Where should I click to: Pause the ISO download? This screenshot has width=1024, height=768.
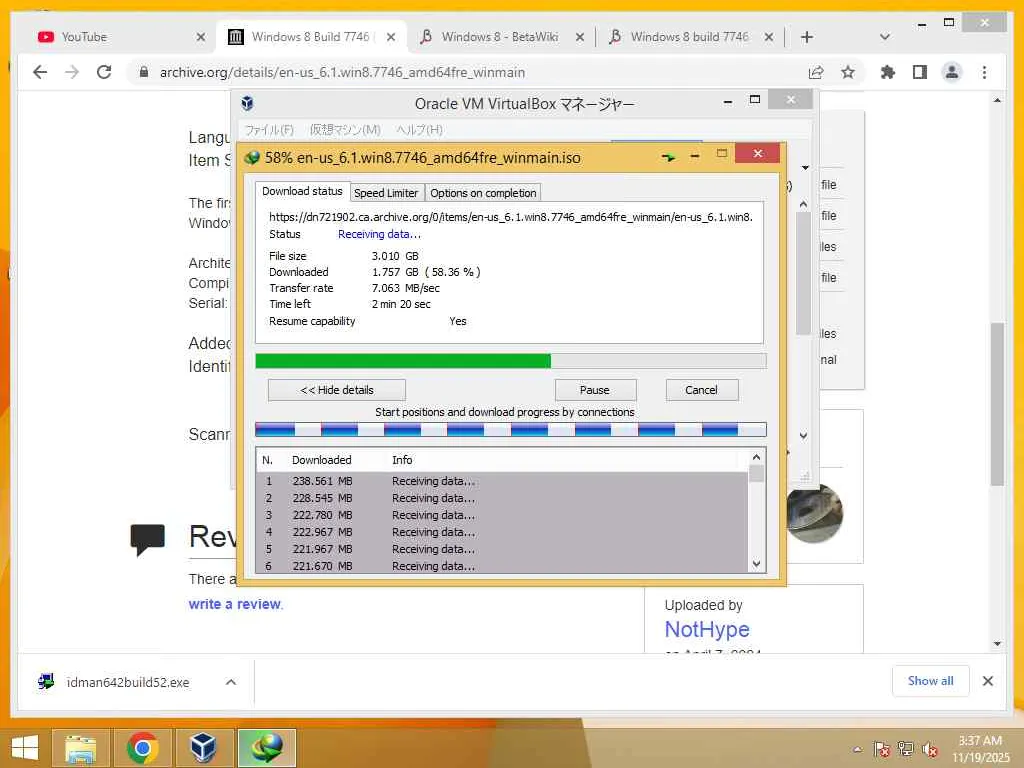click(x=595, y=390)
